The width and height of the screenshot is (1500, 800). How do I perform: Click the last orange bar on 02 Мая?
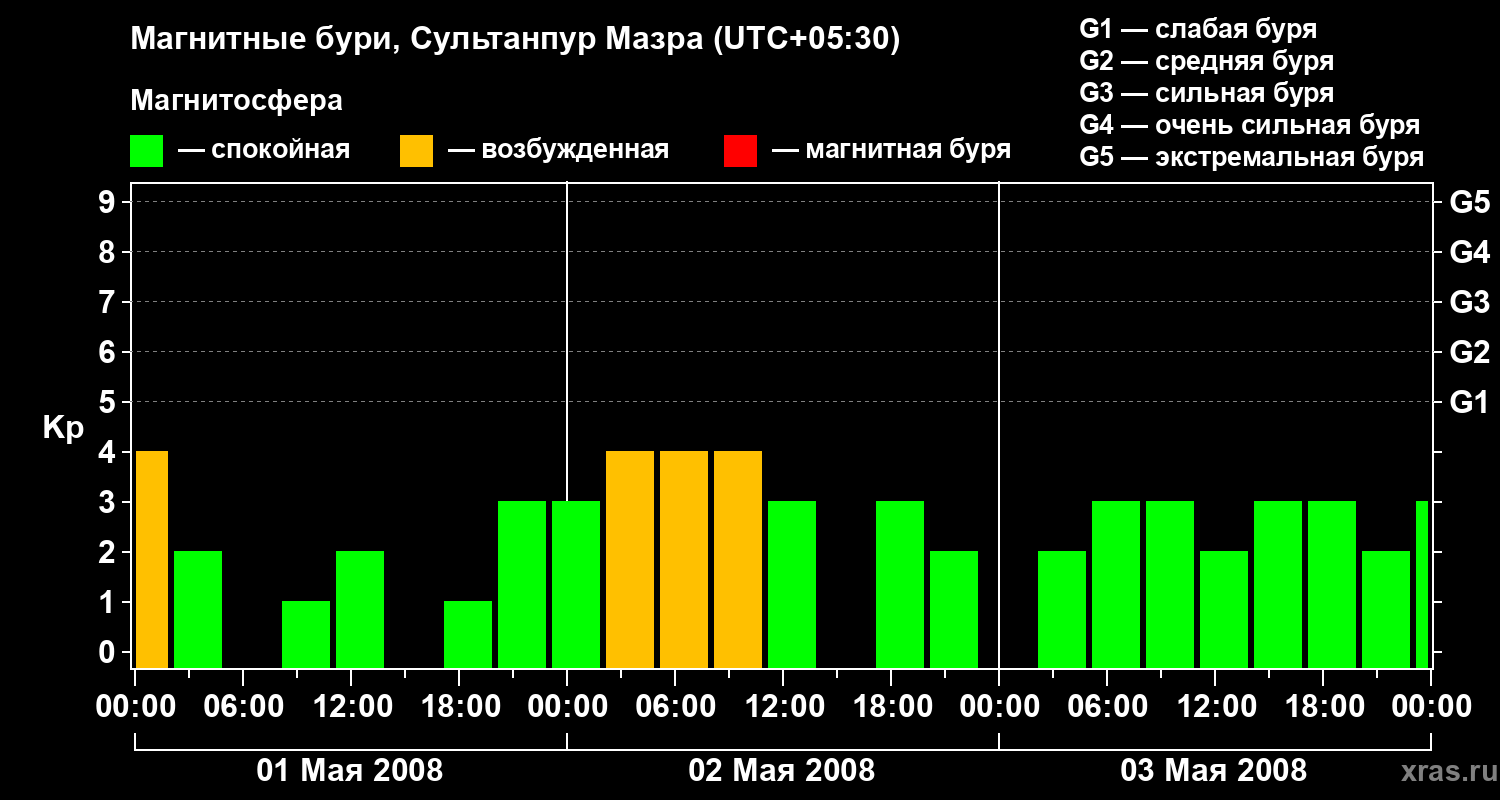738,559
